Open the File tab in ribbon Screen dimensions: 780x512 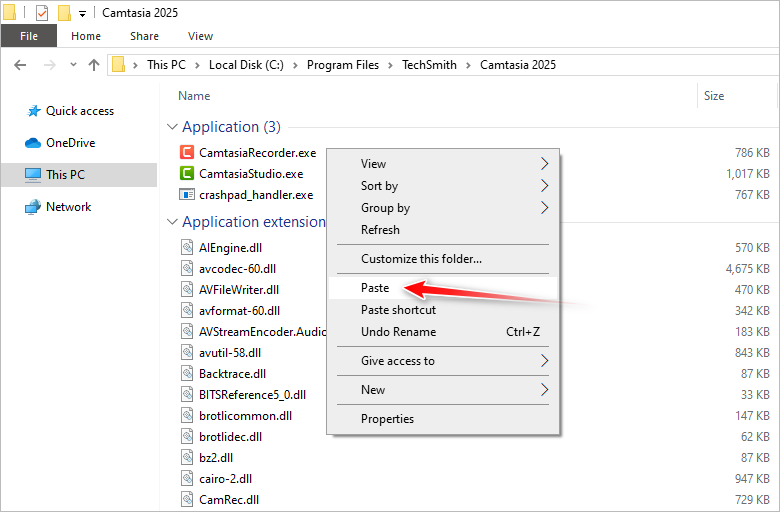tap(29, 36)
